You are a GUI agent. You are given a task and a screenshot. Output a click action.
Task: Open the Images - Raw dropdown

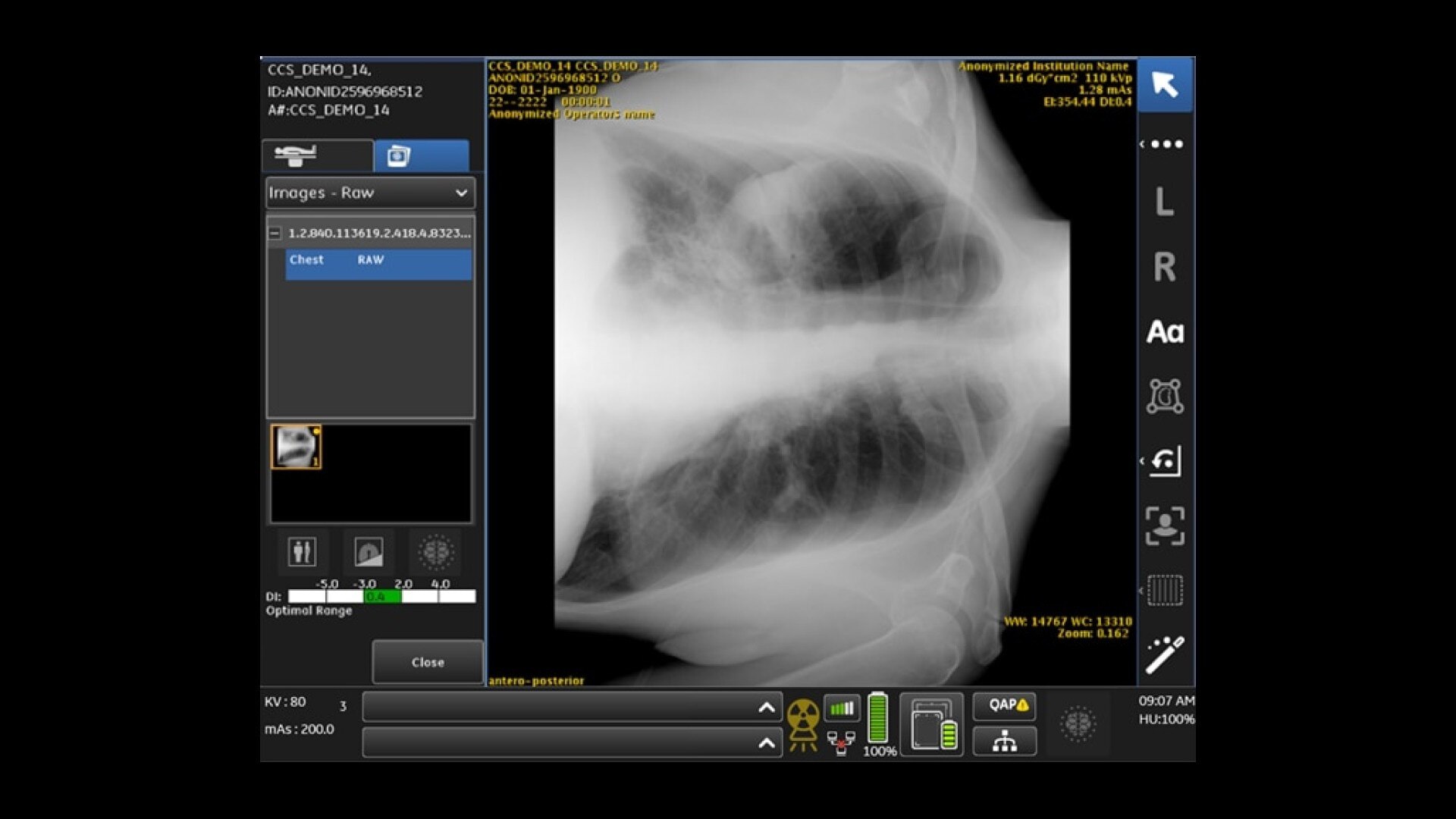[x=370, y=193]
